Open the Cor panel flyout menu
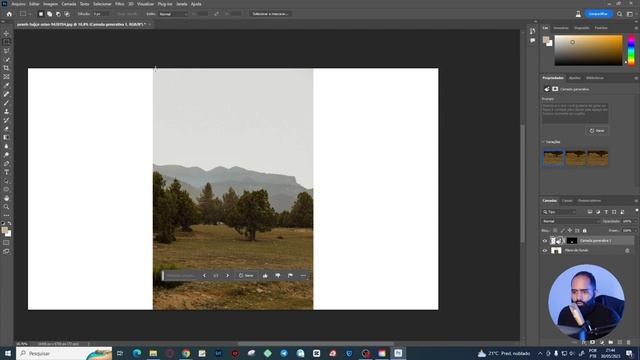The width and height of the screenshot is (640, 360). pos(636,28)
